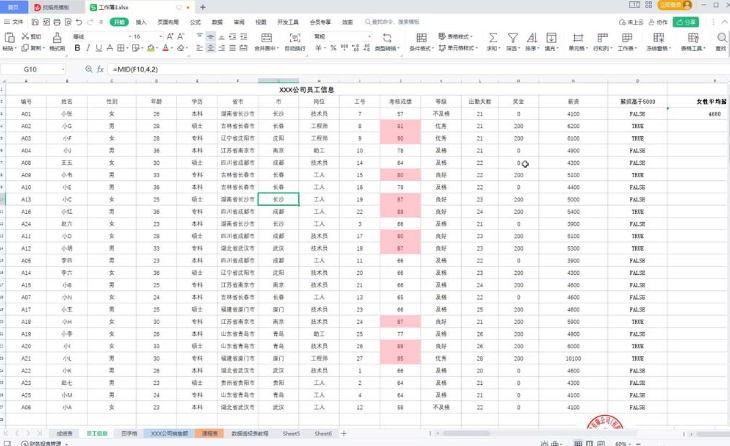Click the not-uploaded cloud button
The width and height of the screenshot is (730, 446).
(x=631, y=22)
